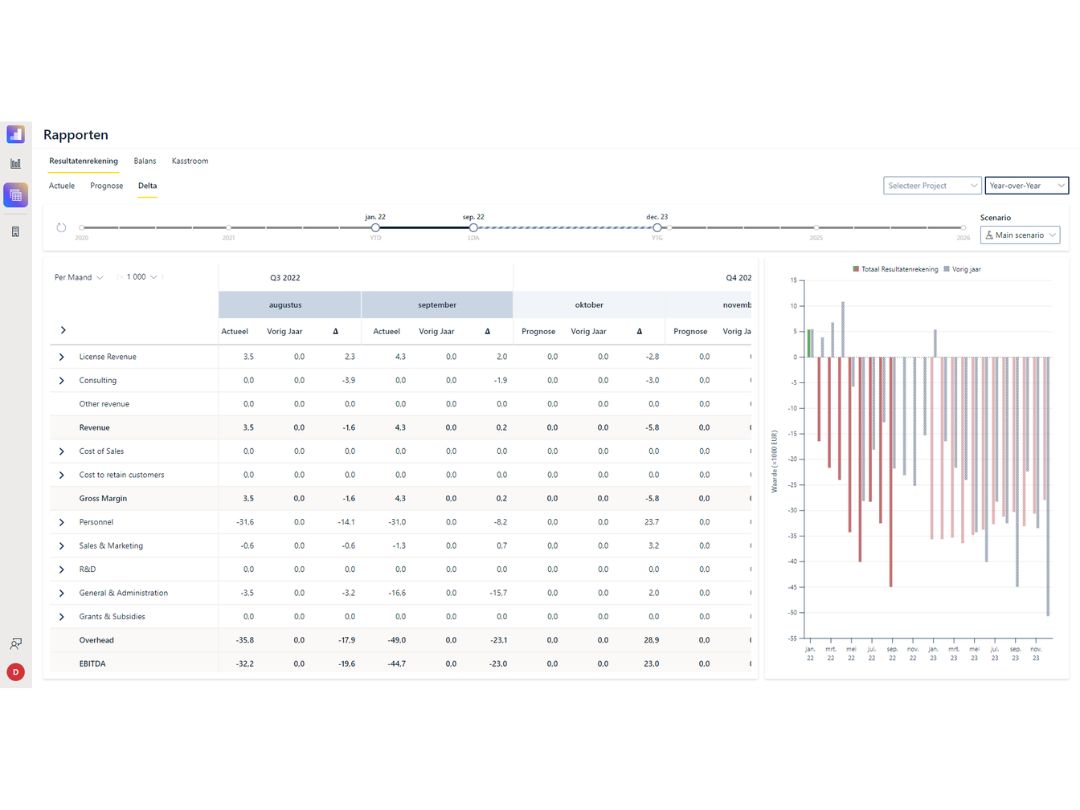The width and height of the screenshot is (1080, 810).
Task: Click the Overhead row label
Action: pyautogui.click(x=96, y=640)
